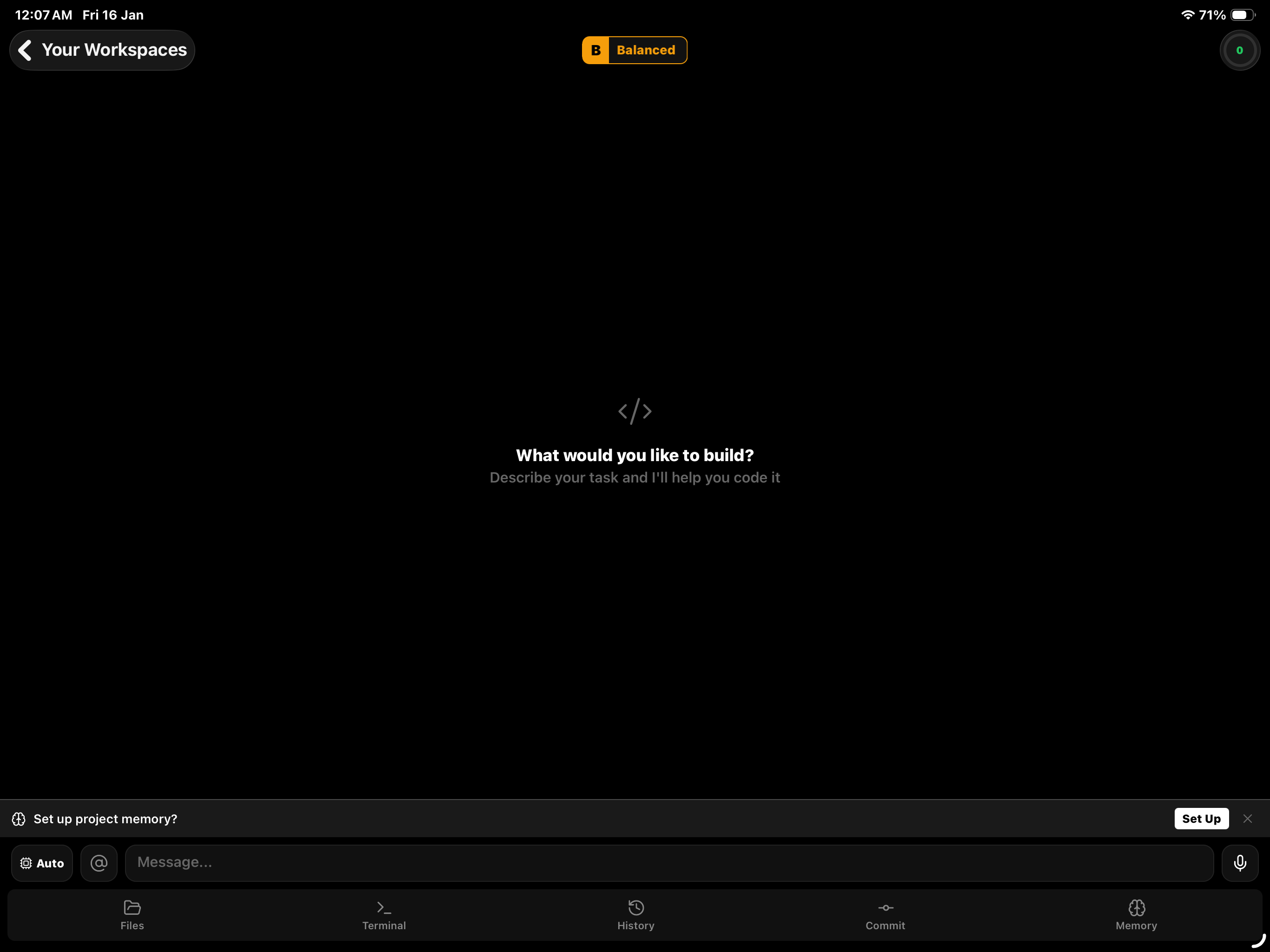Tap the 71% battery percentage
Image resolution: width=1270 pixels, height=952 pixels.
[1212, 15]
